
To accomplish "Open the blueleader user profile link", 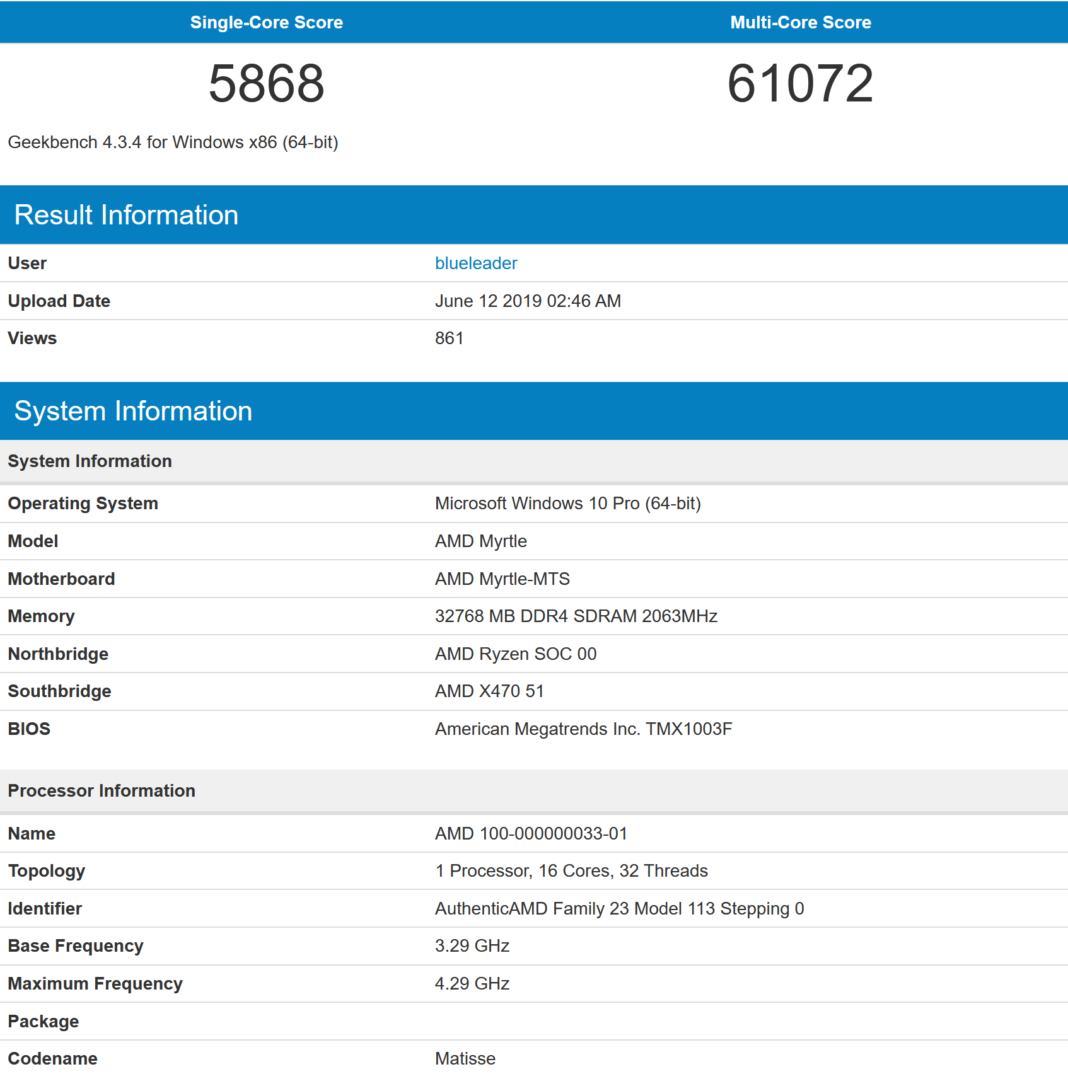I will pyautogui.click(x=475, y=263).
